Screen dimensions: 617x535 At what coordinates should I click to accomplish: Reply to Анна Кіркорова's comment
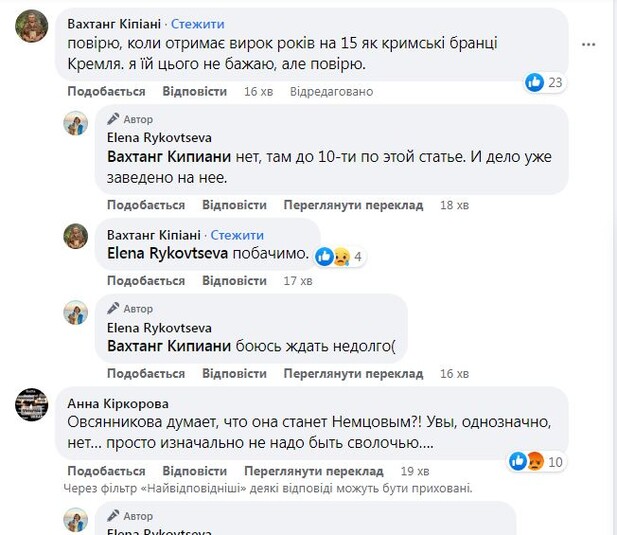194,470
